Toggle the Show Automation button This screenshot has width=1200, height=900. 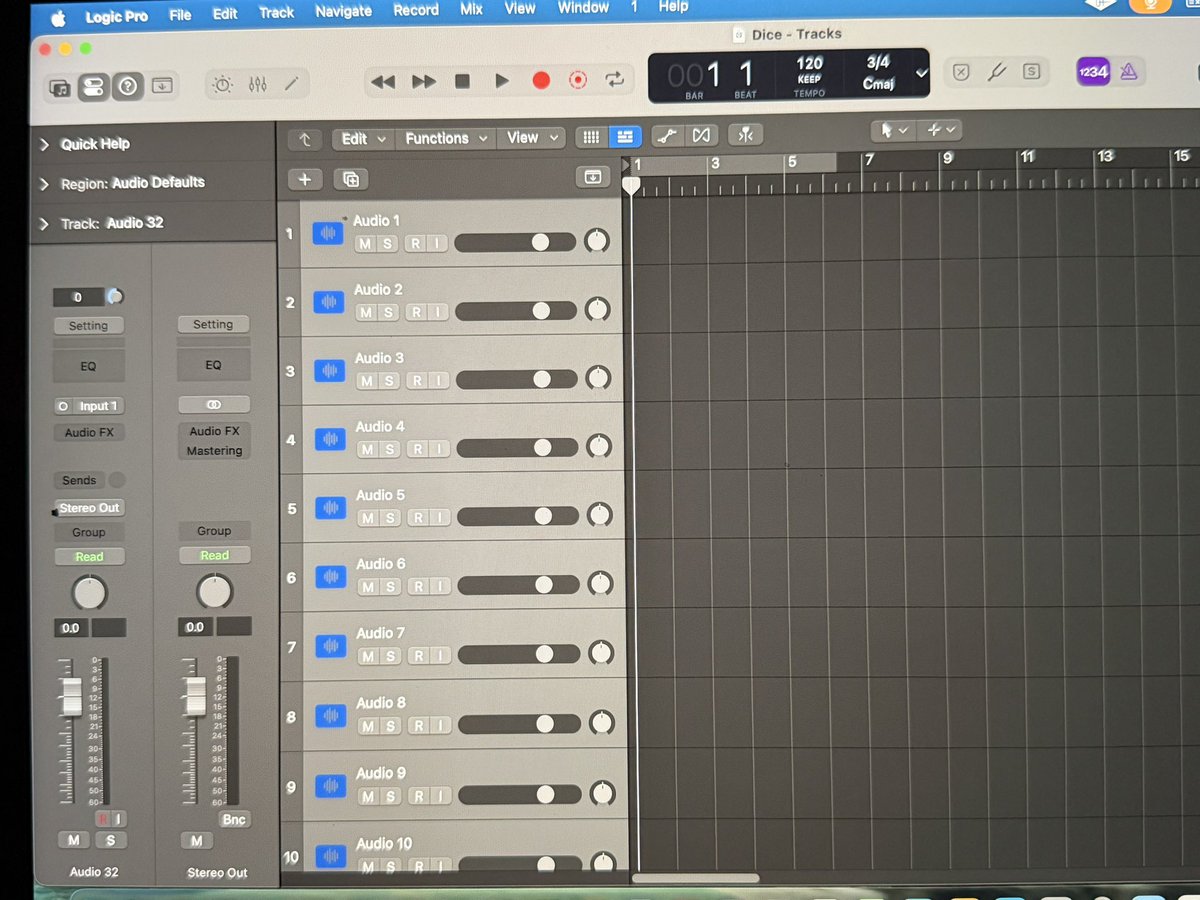(668, 135)
